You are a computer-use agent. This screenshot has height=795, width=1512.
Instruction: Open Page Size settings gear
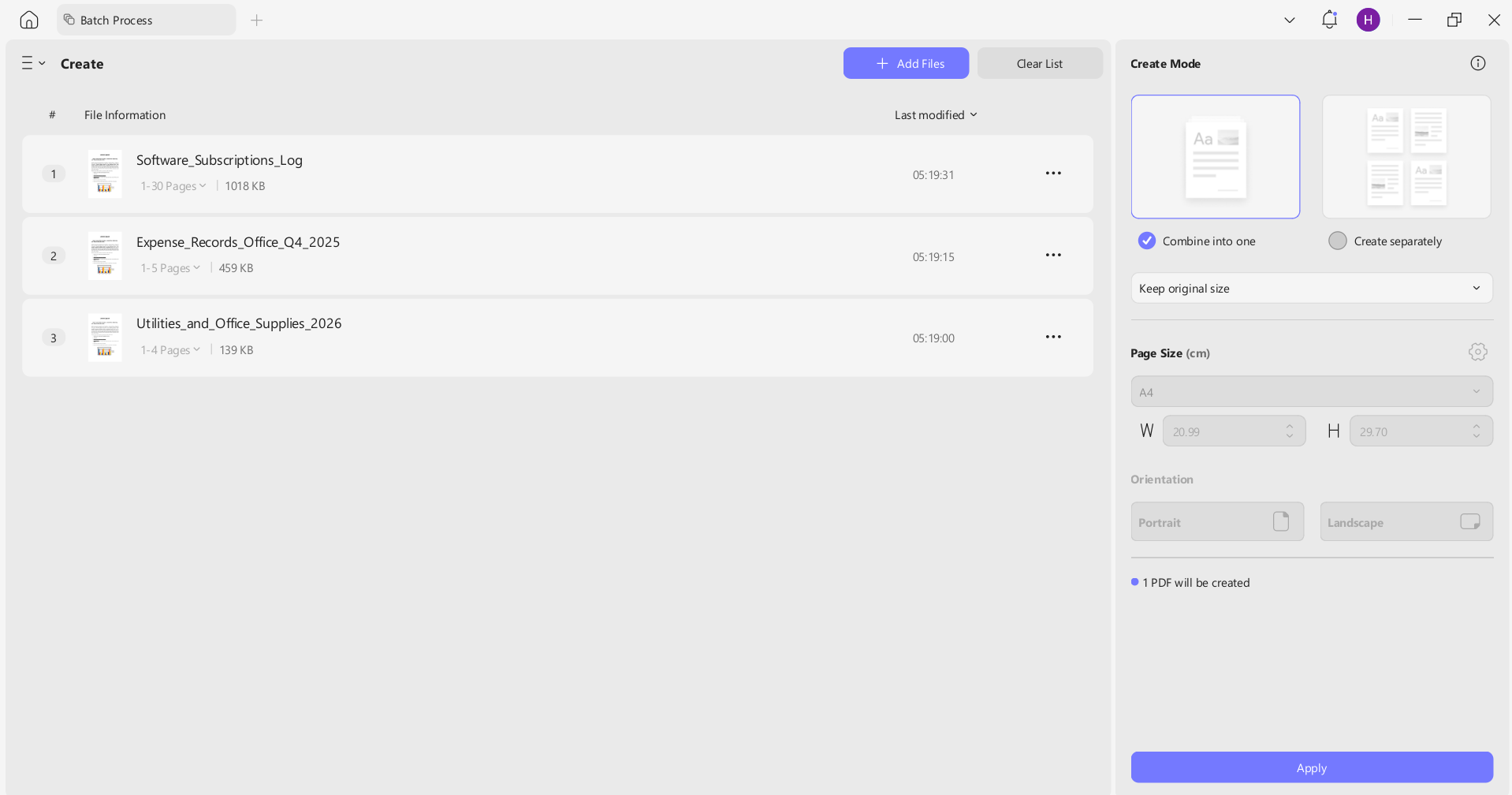[x=1478, y=352]
